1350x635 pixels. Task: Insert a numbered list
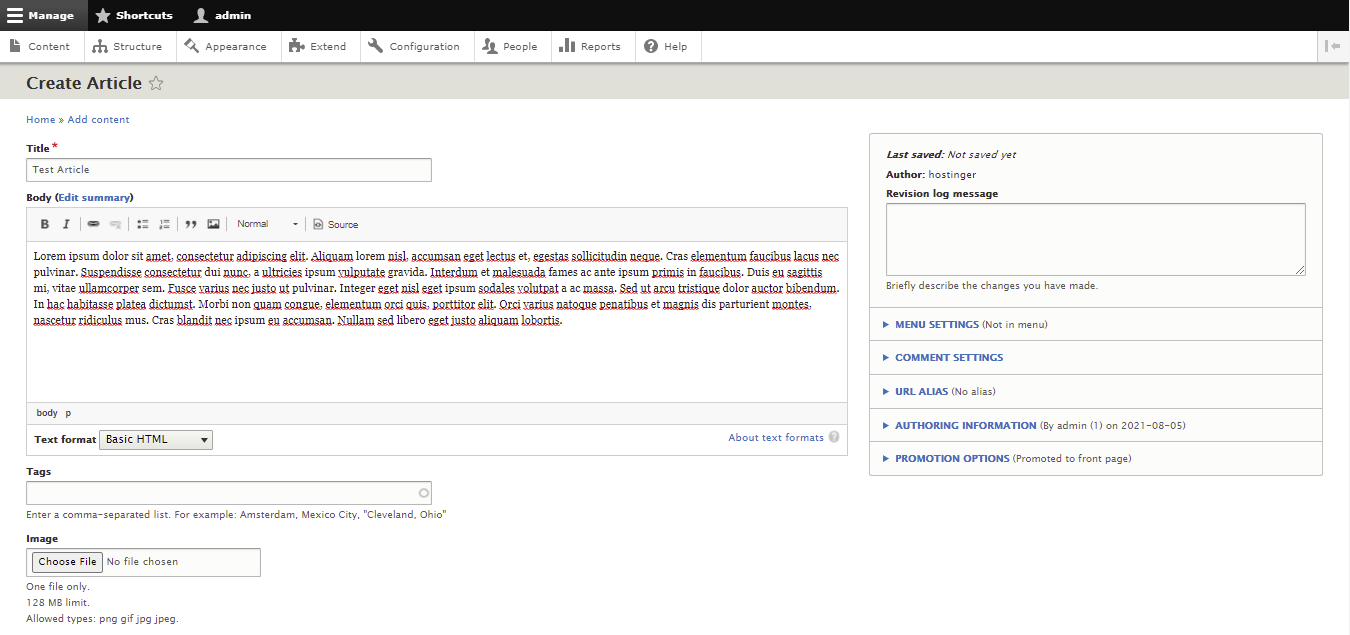click(x=165, y=224)
